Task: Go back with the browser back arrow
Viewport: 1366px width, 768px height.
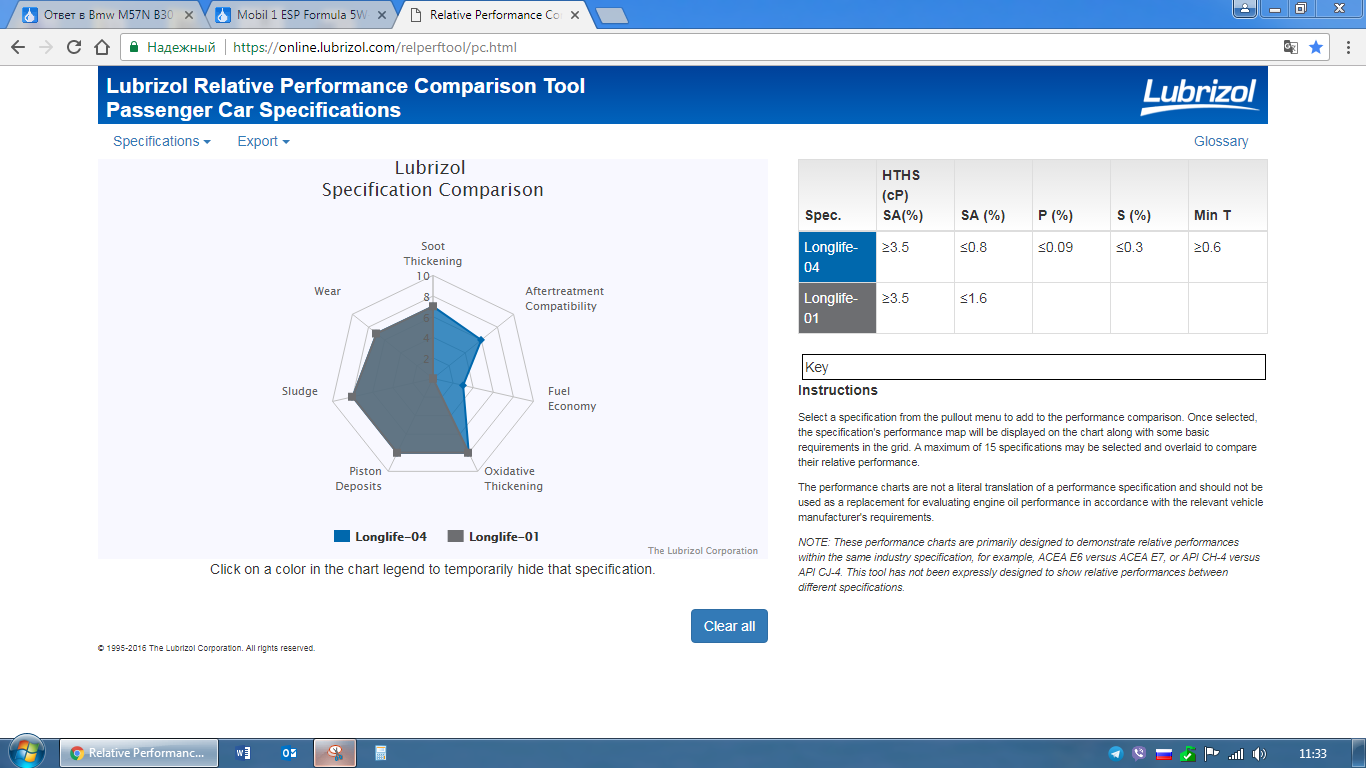Action: [18, 47]
